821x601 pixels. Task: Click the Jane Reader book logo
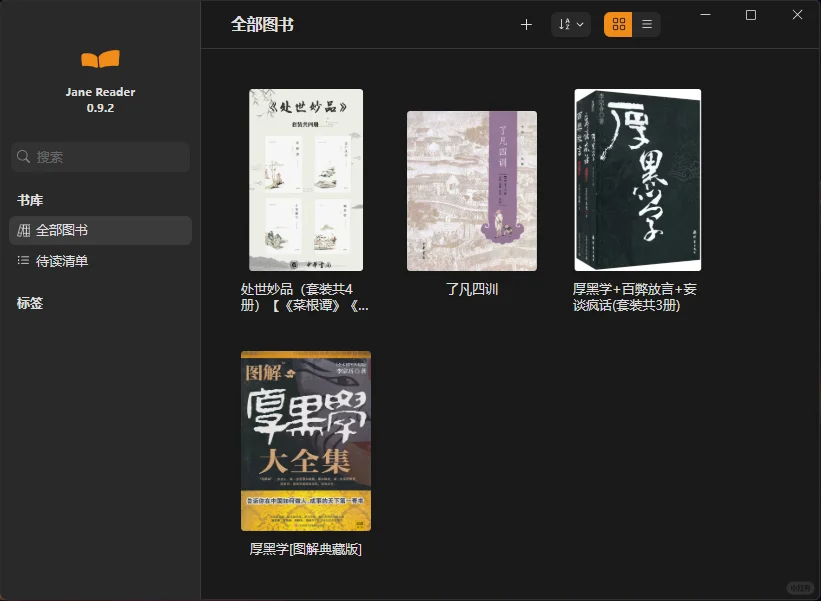(x=100, y=59)
